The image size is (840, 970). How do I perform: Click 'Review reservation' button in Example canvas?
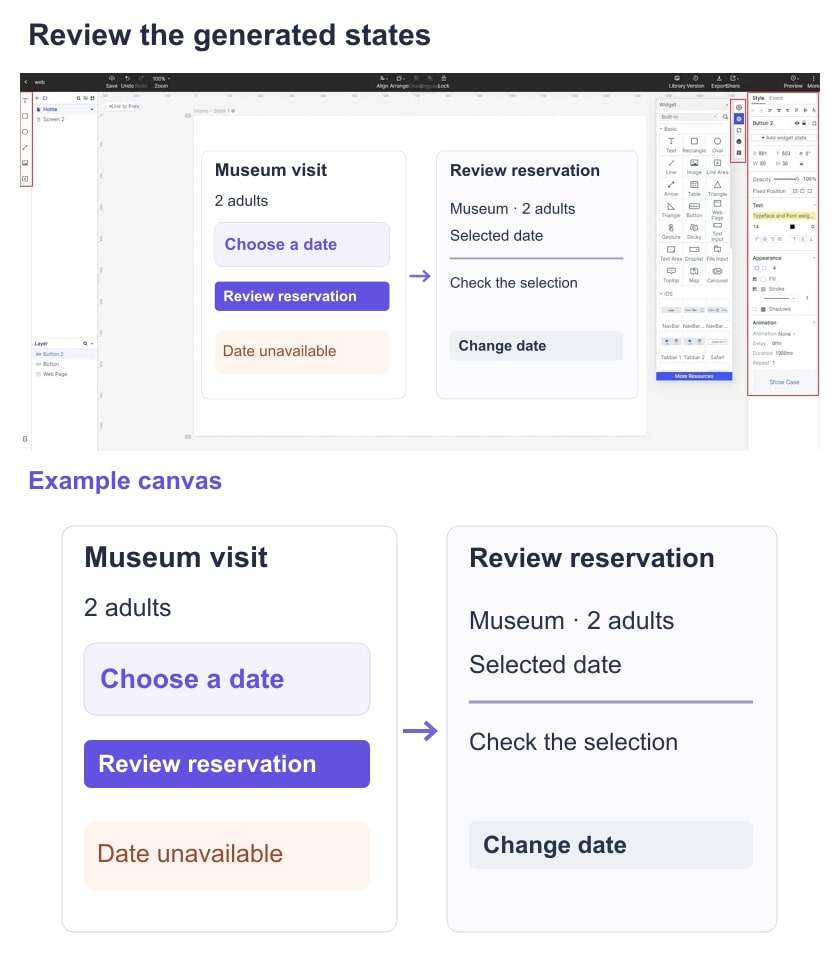pos(227,764)
